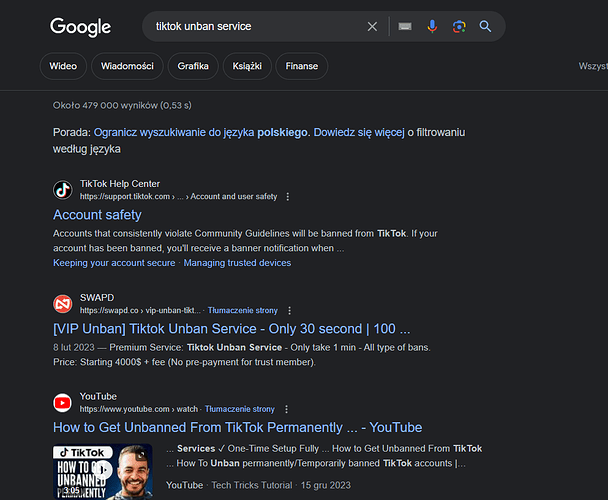Screen dimensions: 608x500
Task: Open options menu for SWAPD result
Action: (289, 310)
